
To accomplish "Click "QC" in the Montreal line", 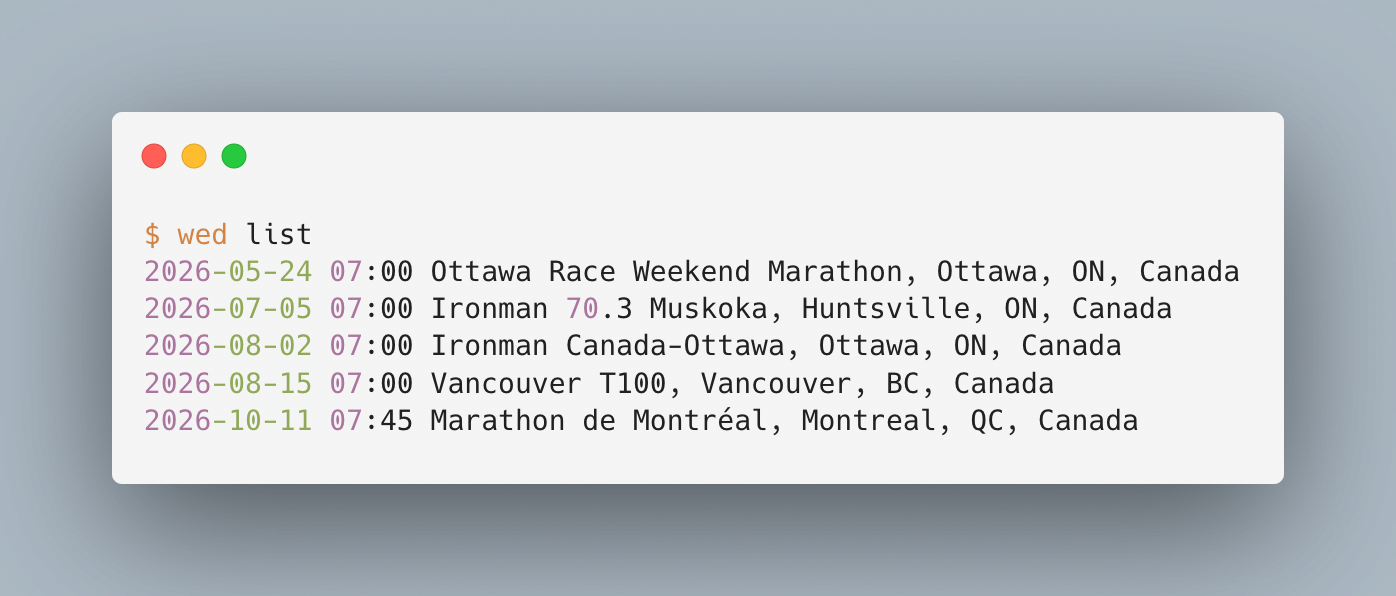I will pyautogui.click(x=987, y=420).
